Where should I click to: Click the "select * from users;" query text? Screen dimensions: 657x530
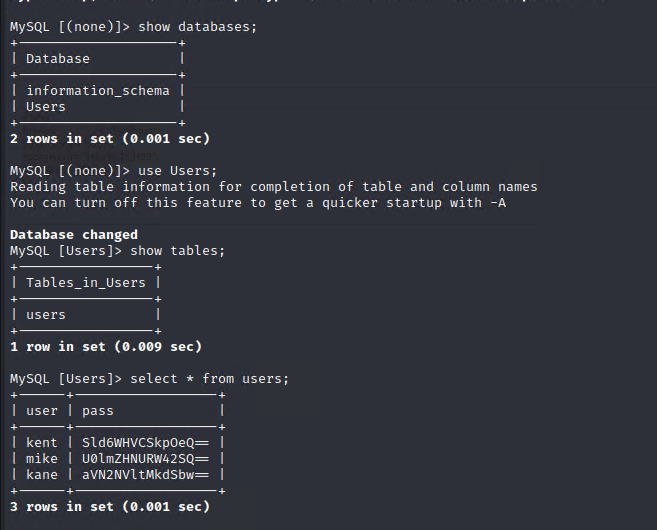pyautogui.click(x=210, y=379)
